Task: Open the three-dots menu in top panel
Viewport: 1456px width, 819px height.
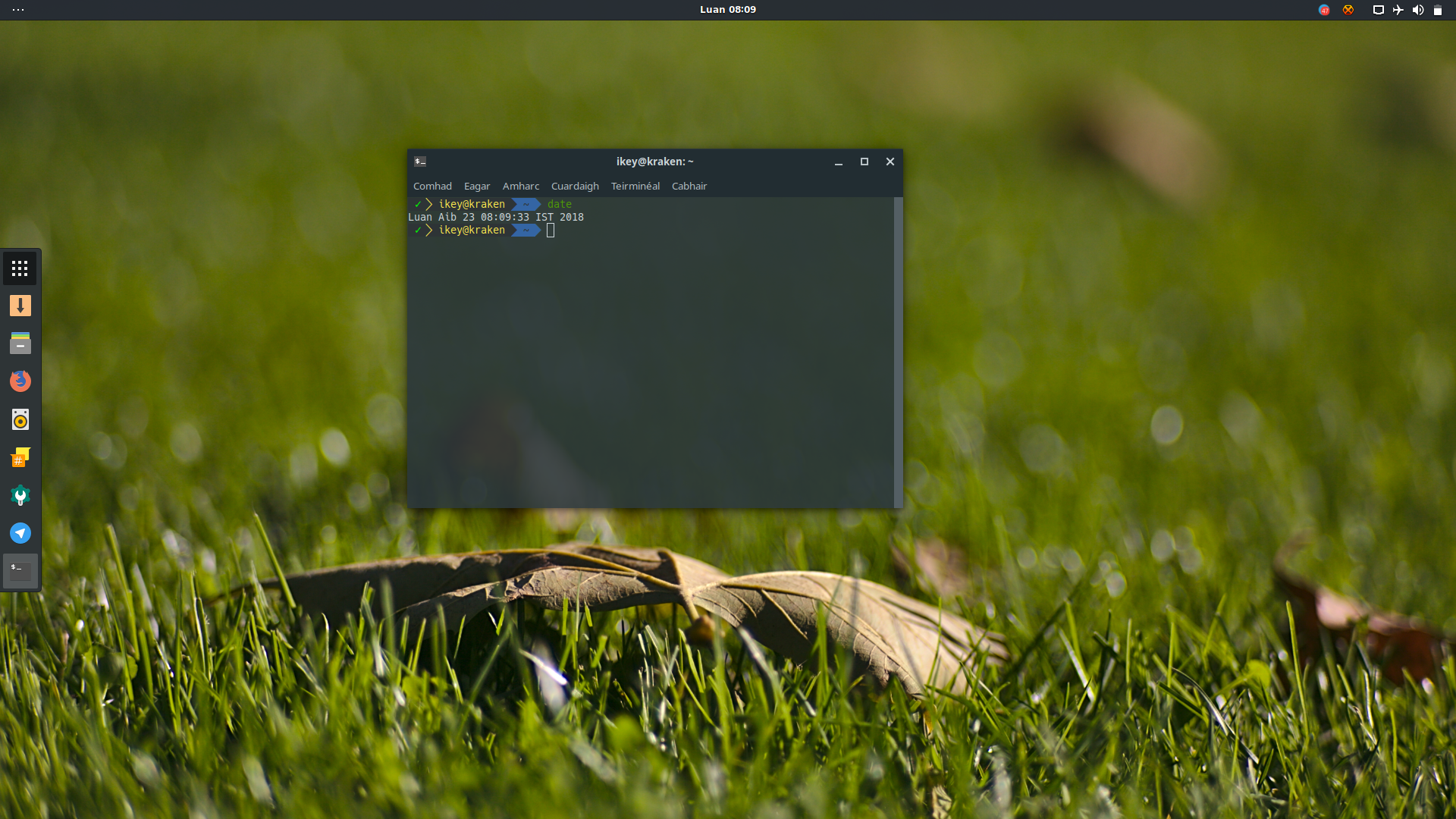Action: (x=18, y=10)
